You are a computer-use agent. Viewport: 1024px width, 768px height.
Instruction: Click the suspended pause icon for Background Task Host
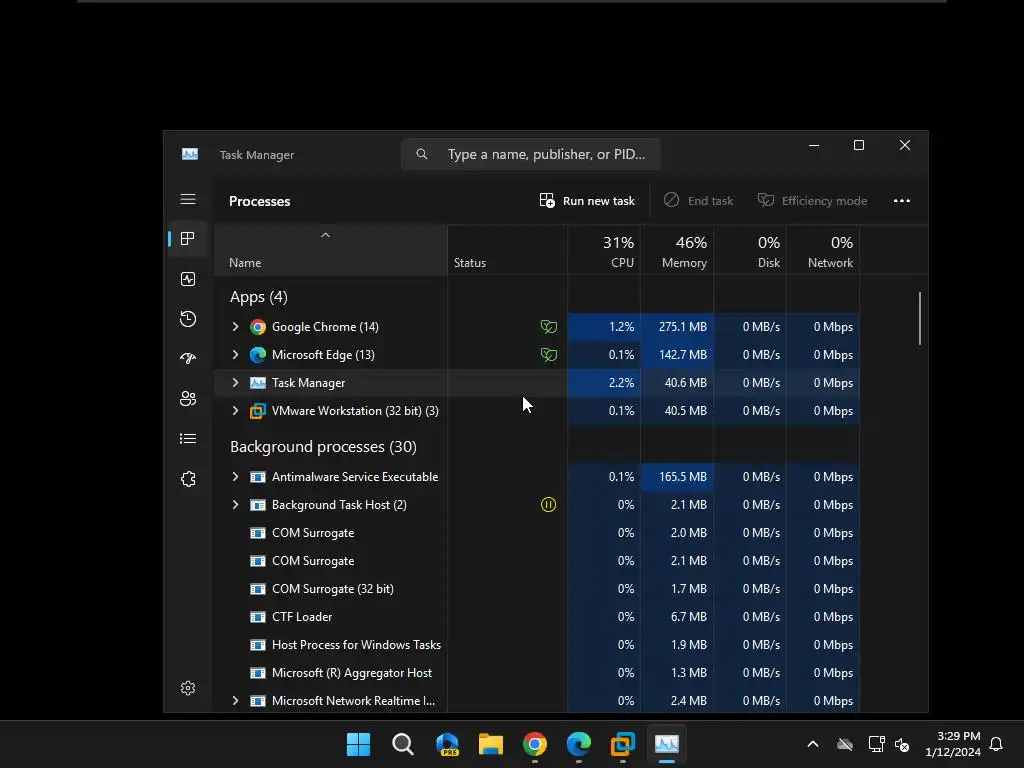(549, 505)
